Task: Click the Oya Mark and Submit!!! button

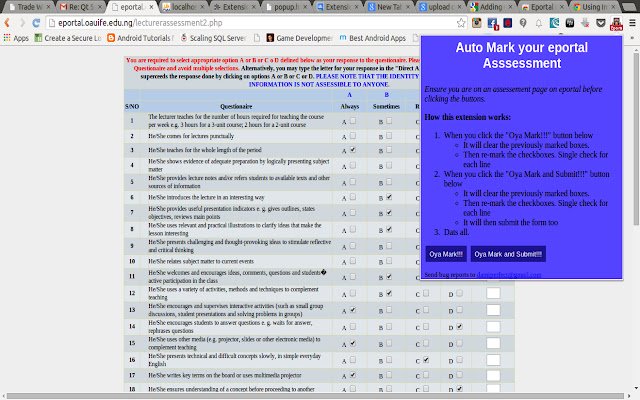Action: tap(508, 254)
